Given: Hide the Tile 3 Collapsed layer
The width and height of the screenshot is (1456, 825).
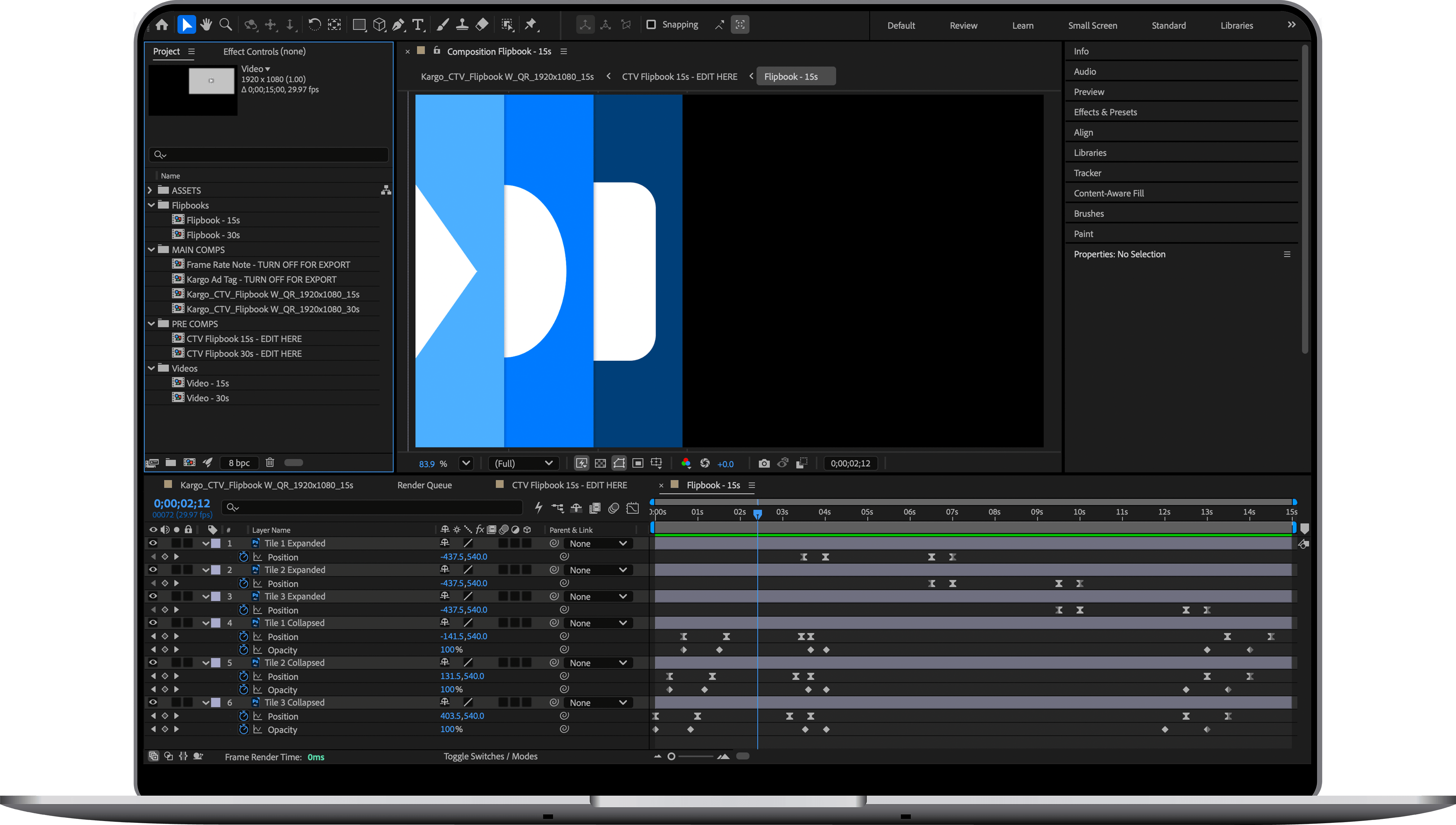Looking at the screenshot, I should click(153, 702).
